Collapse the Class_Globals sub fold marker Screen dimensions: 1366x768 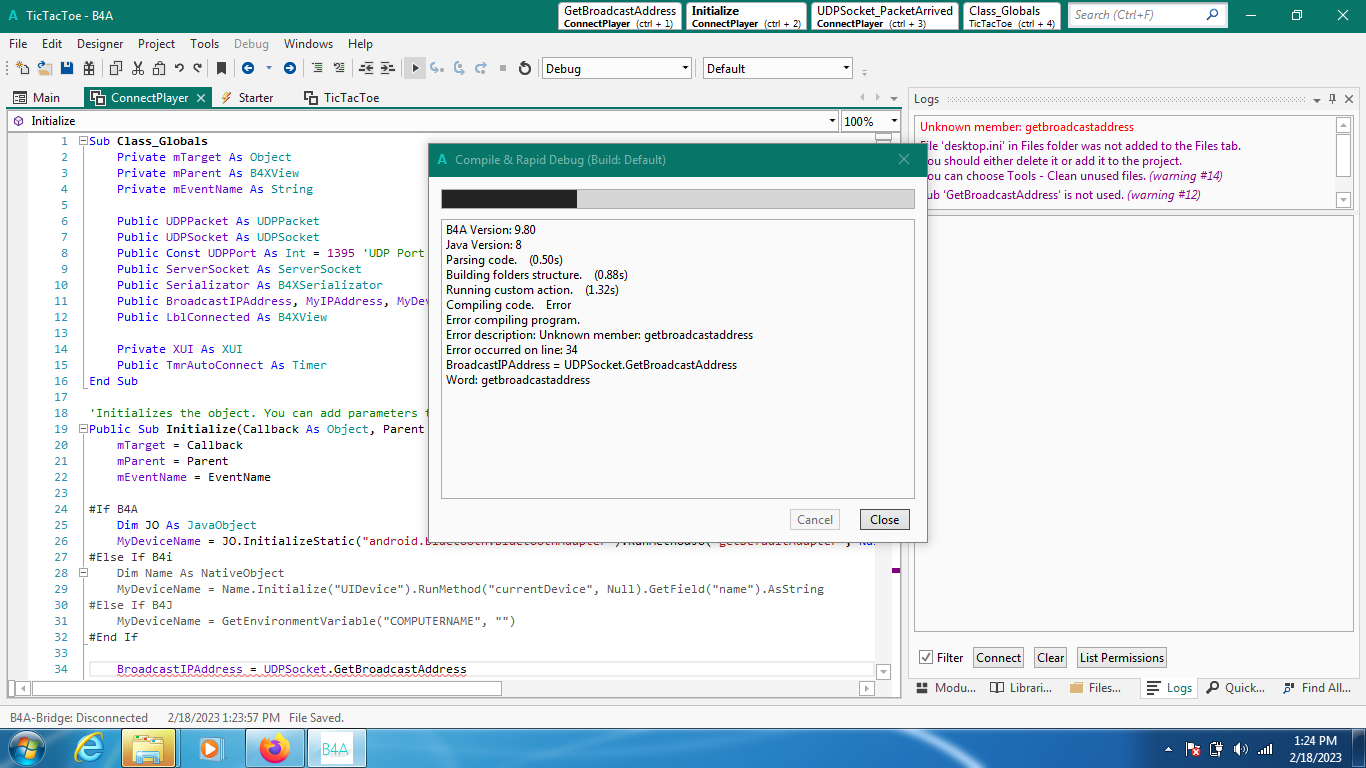point(83,141)
